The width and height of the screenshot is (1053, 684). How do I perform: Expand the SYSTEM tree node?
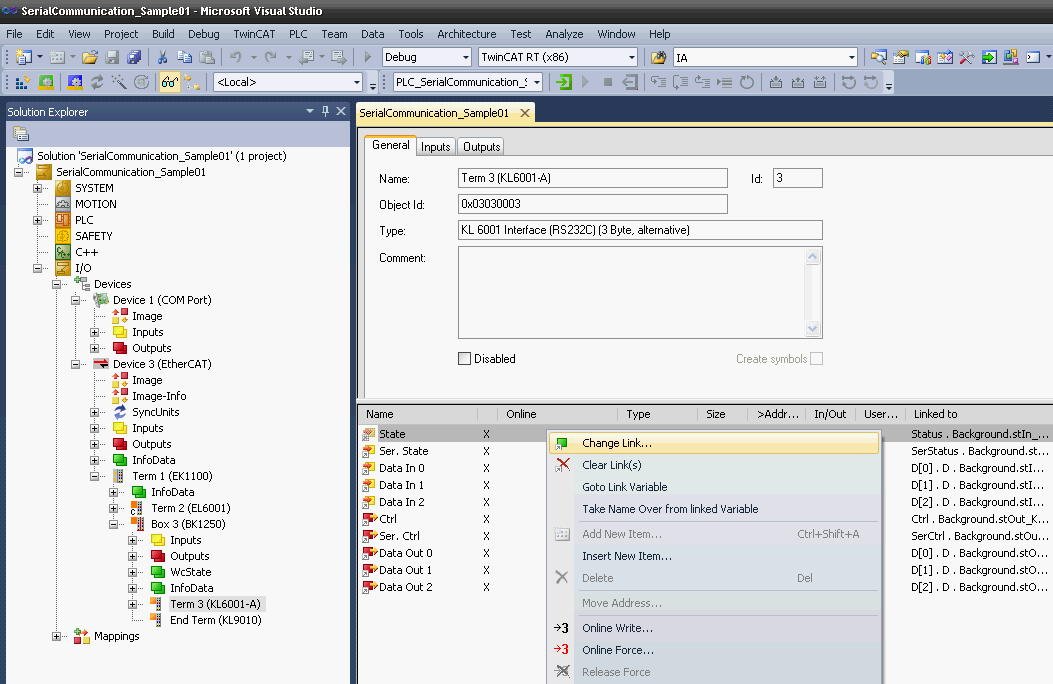pyautogui.click(x=38, y=189)
